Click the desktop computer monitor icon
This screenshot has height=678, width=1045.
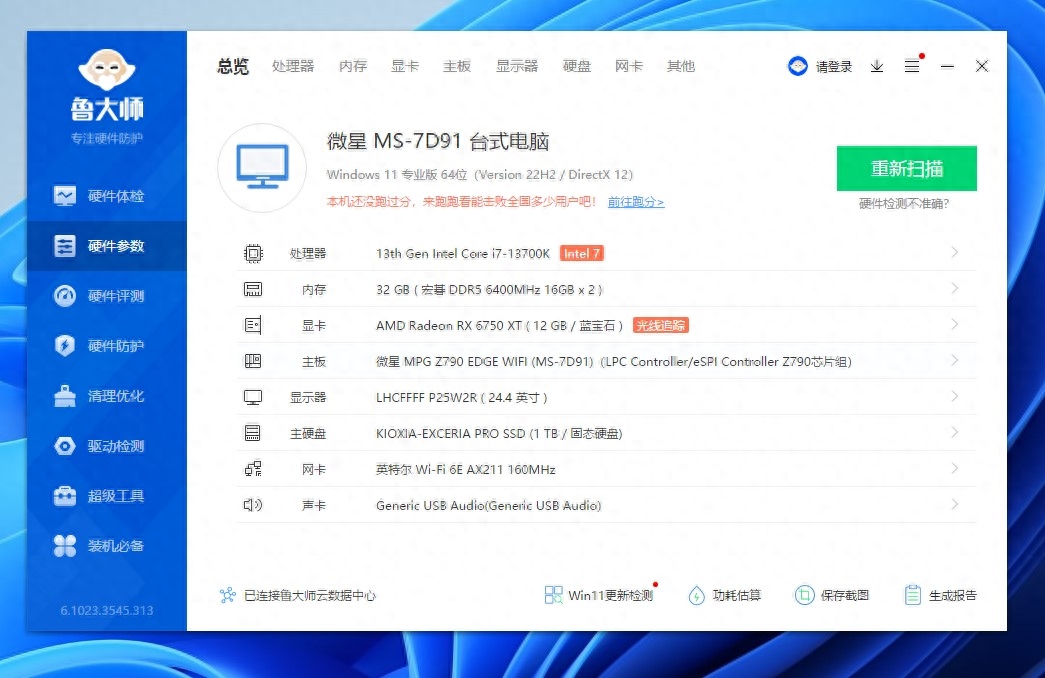(x=263, y=167)
